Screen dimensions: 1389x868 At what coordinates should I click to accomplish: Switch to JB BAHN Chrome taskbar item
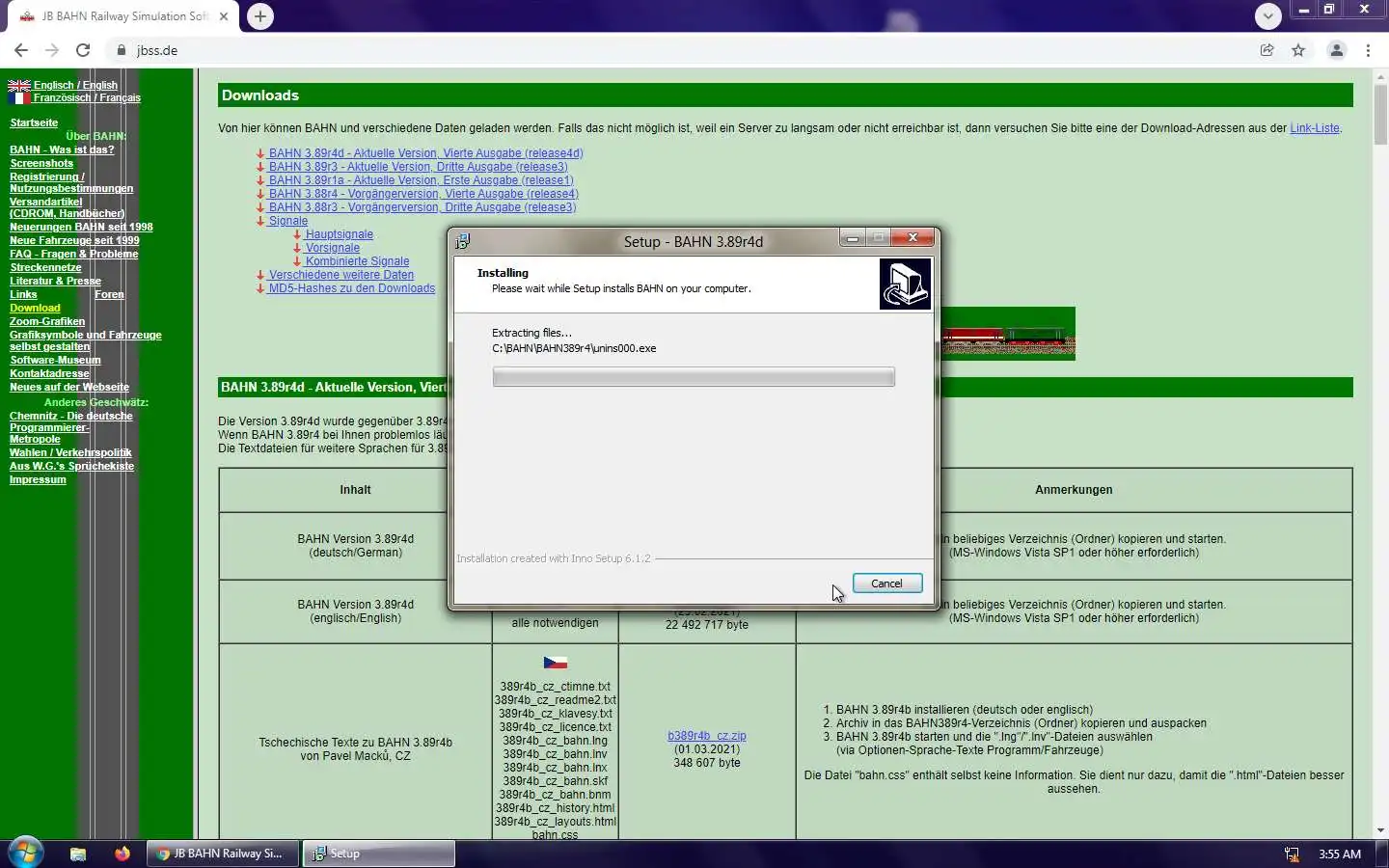click(223, 854)
